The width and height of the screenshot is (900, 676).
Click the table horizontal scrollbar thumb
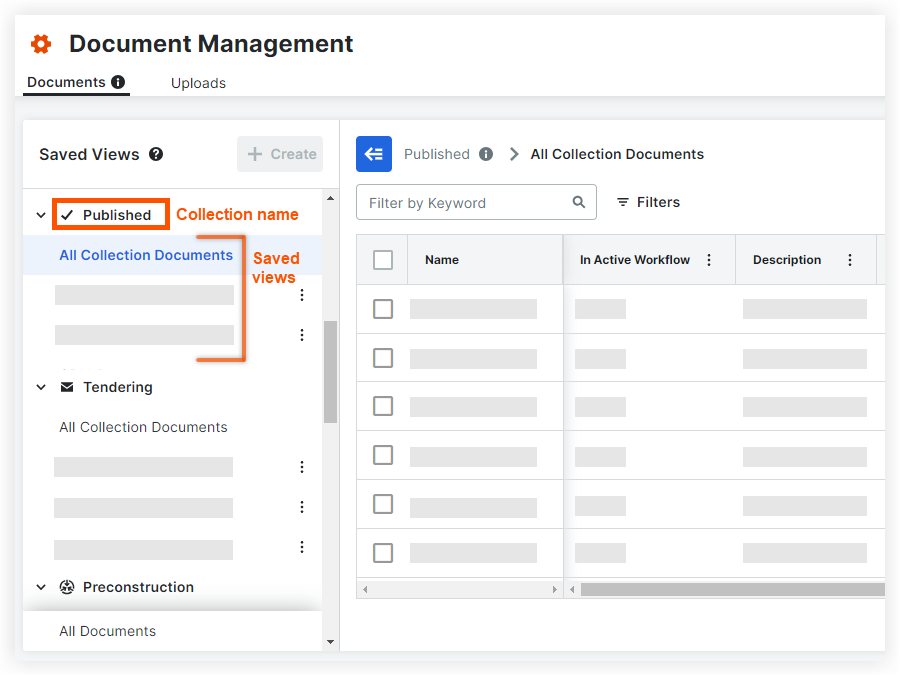(732, 589)
